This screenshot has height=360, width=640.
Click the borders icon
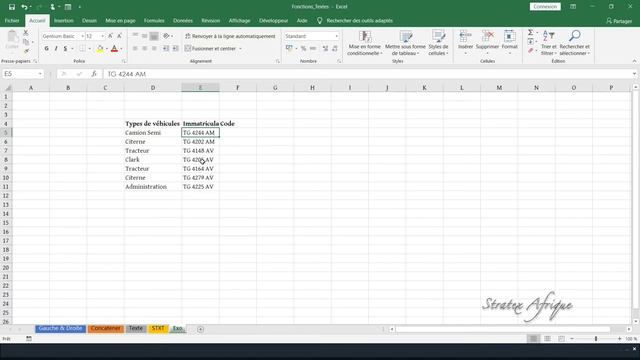[82, 49]
